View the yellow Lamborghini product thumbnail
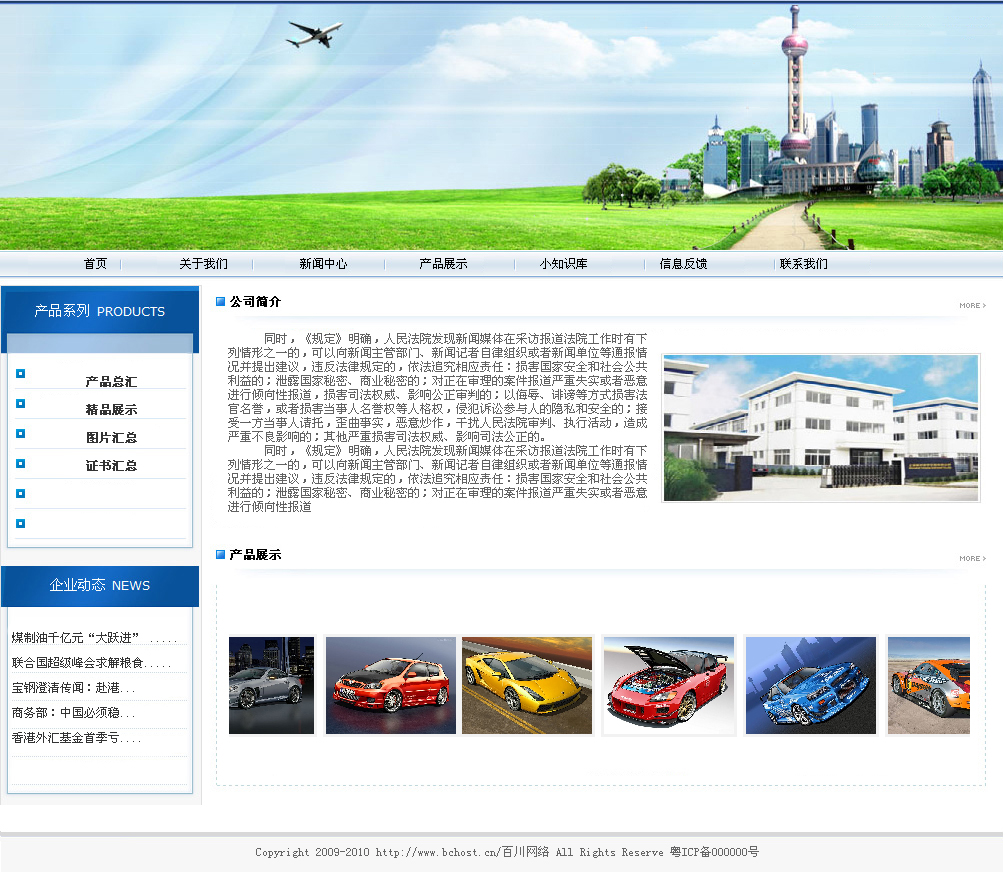Screen dimensions: 1005x872 527,686
